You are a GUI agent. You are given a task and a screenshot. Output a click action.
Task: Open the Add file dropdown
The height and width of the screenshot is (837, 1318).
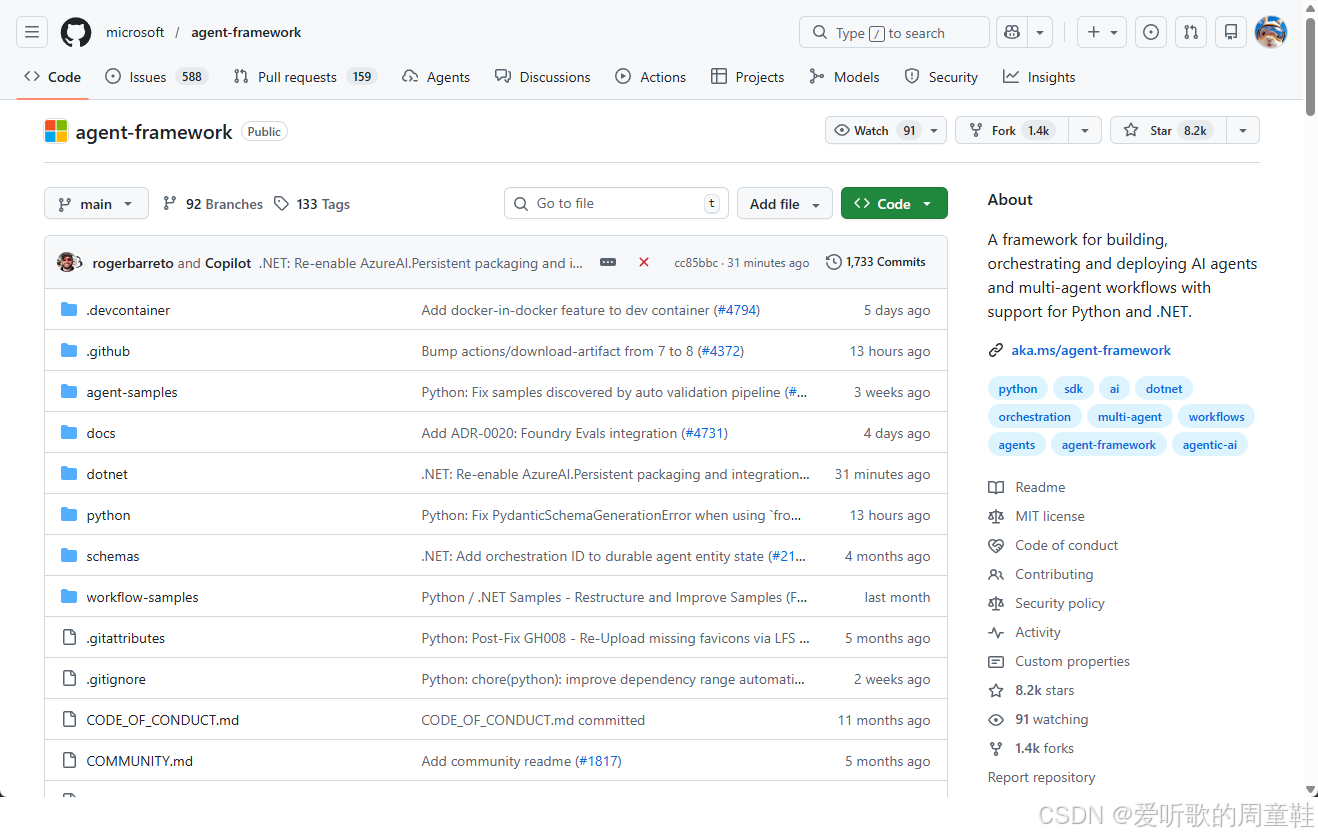point(785,203)
